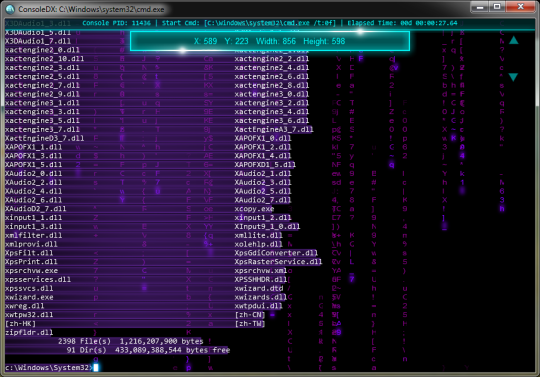This screenshot has width=540, height=377.
Task: Click the command prompt cursor at c:\Windows\System32>
Action: coord(96,367)
